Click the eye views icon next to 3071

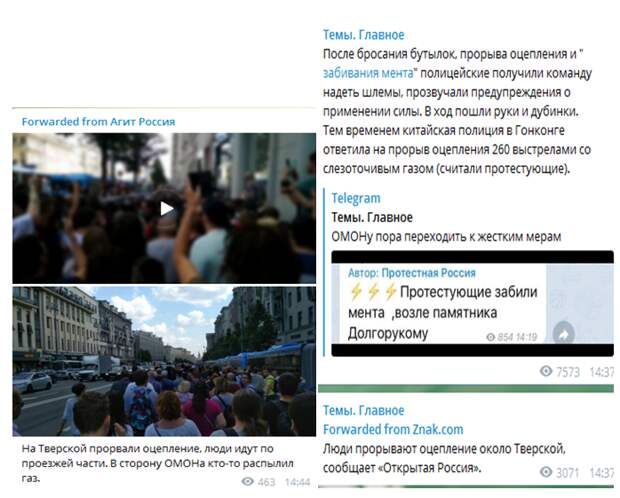546,472
